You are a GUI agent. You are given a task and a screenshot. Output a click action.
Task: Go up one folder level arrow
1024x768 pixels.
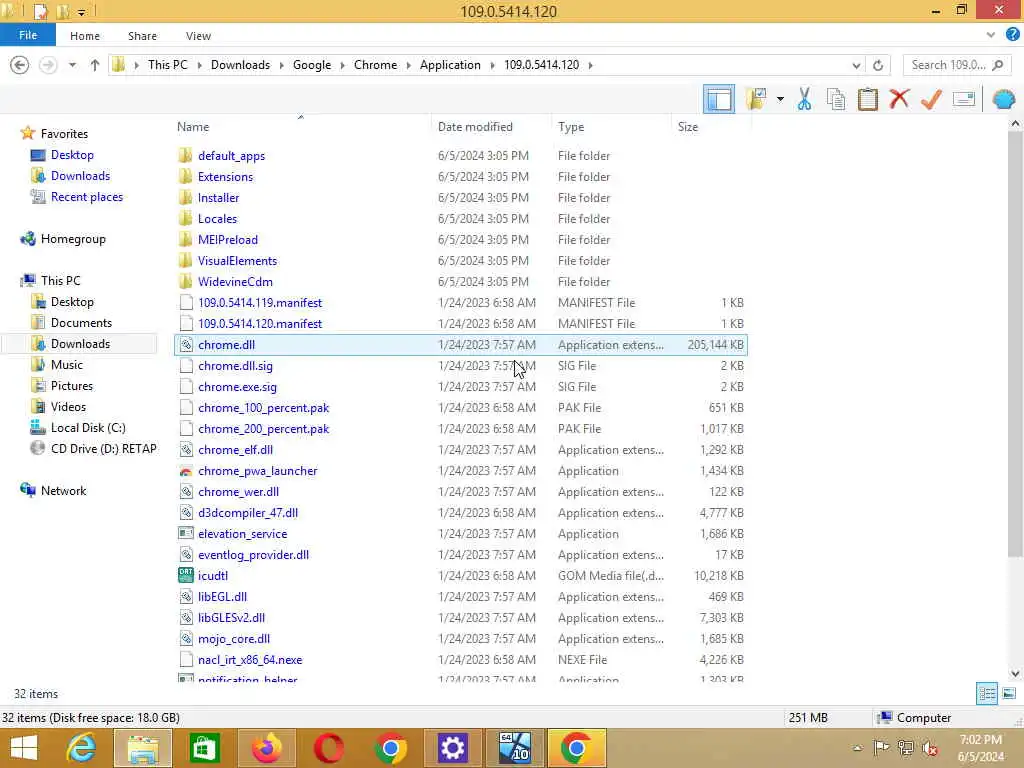[95, 65]
